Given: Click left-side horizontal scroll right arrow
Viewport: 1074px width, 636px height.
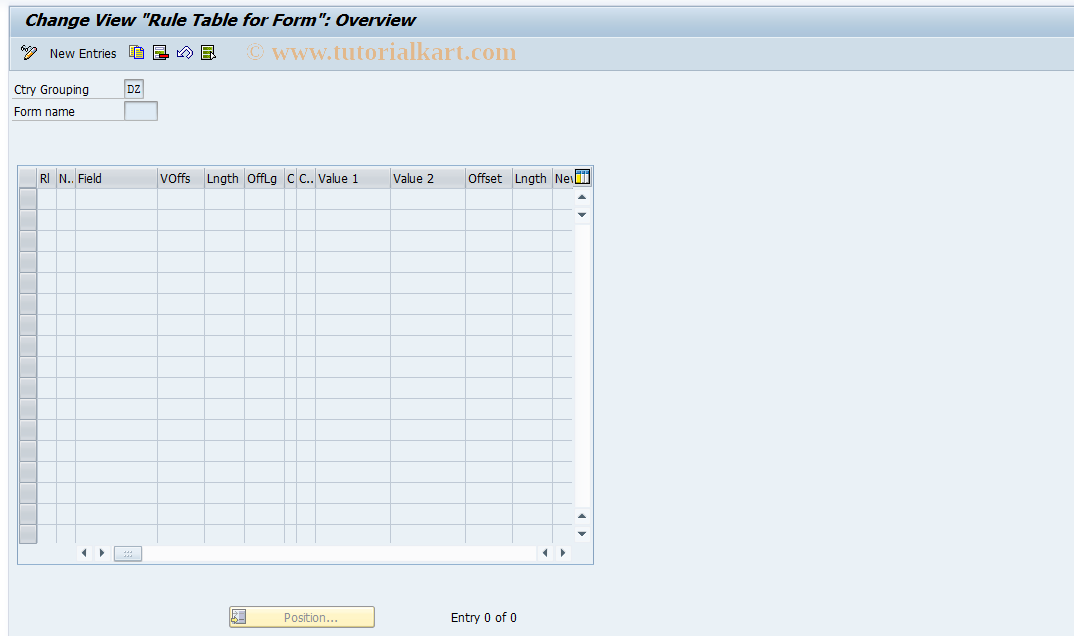Looking at the screenshot, I should click(102, 552).
